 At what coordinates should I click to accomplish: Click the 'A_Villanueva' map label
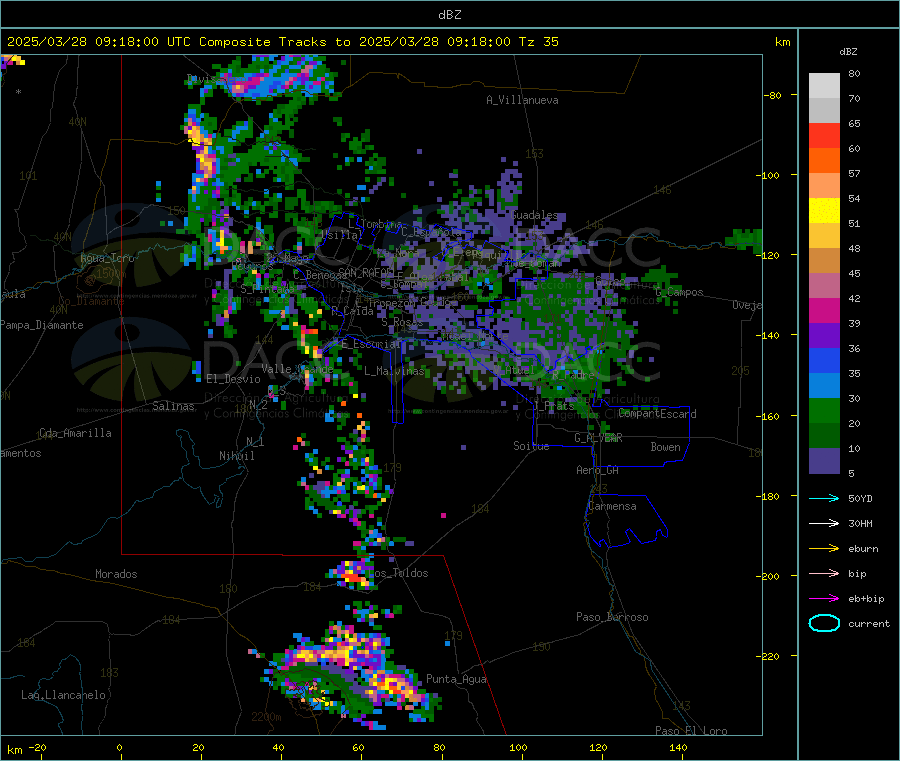522,100
